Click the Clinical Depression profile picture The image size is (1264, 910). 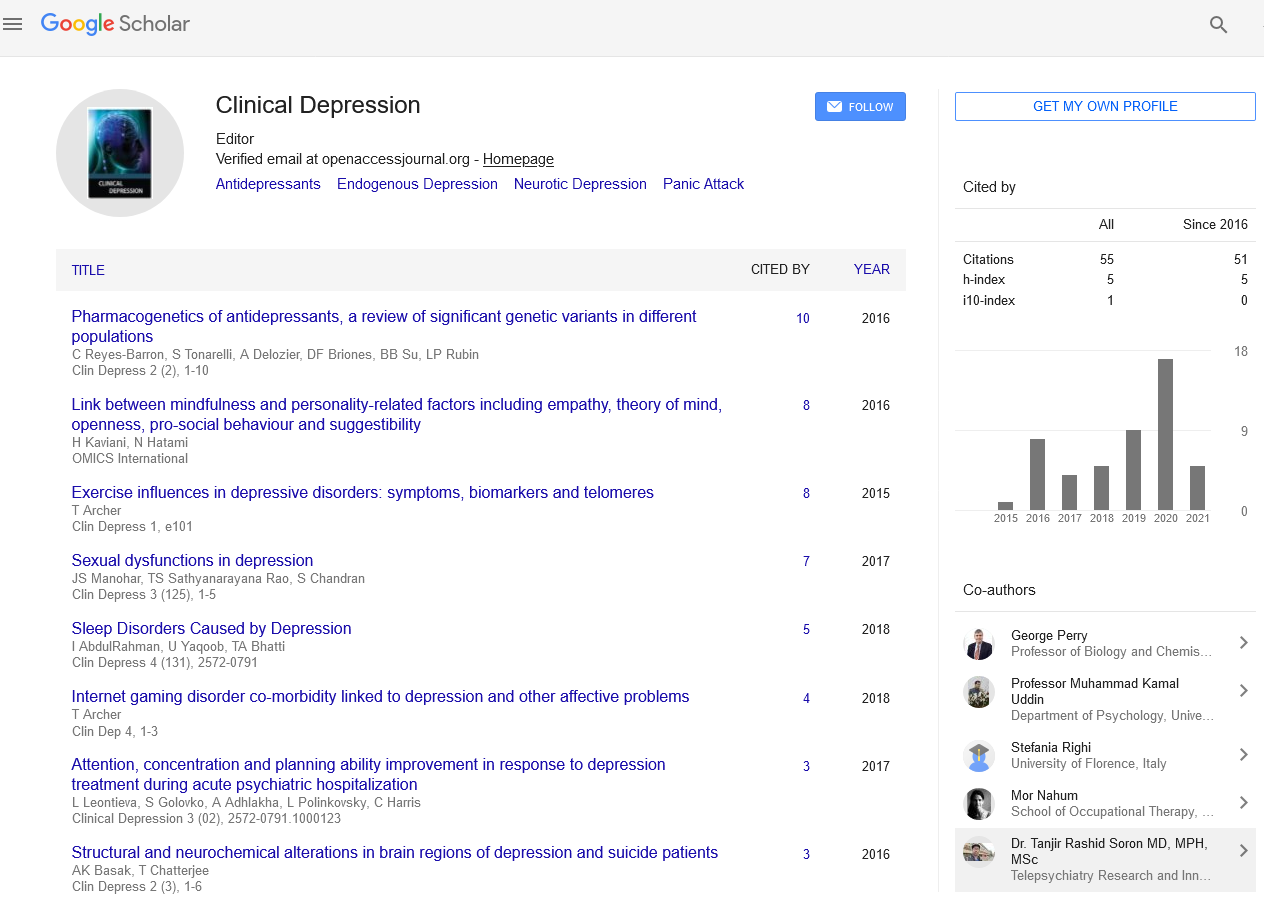coord(120,153)
